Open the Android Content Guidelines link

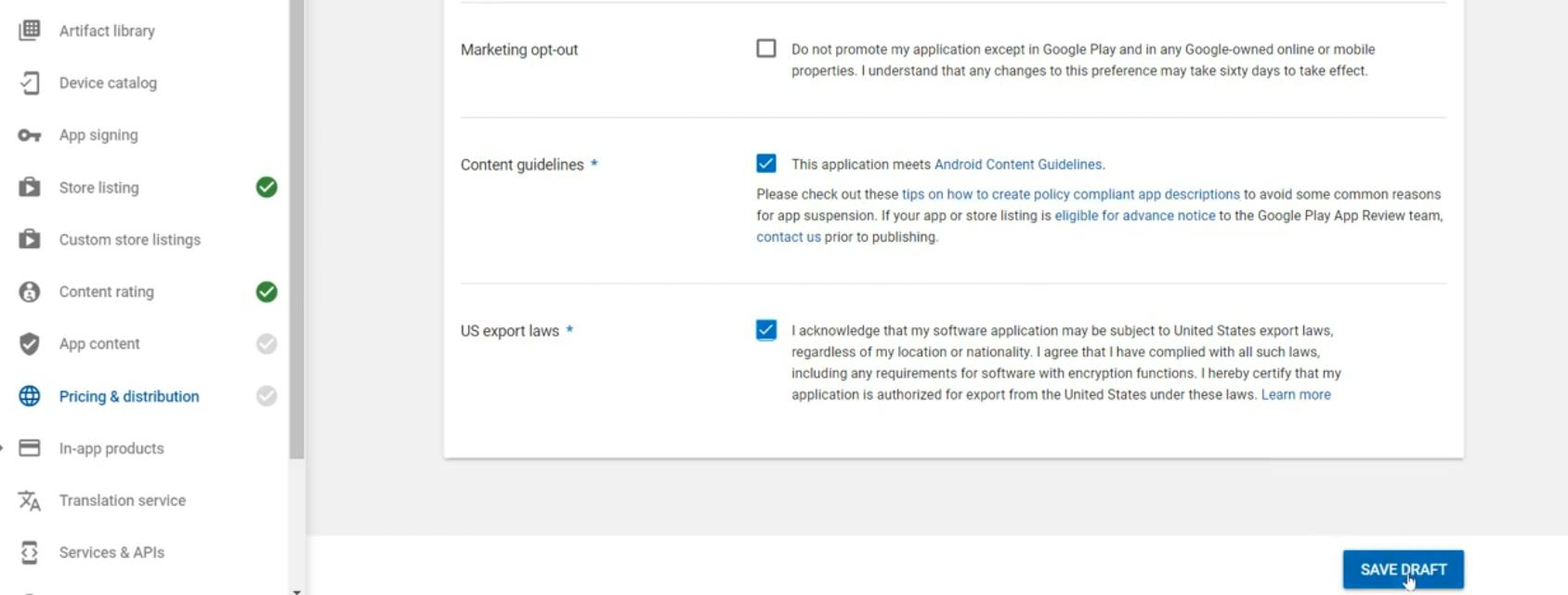pyautogui.click(x=1018, y=165)
